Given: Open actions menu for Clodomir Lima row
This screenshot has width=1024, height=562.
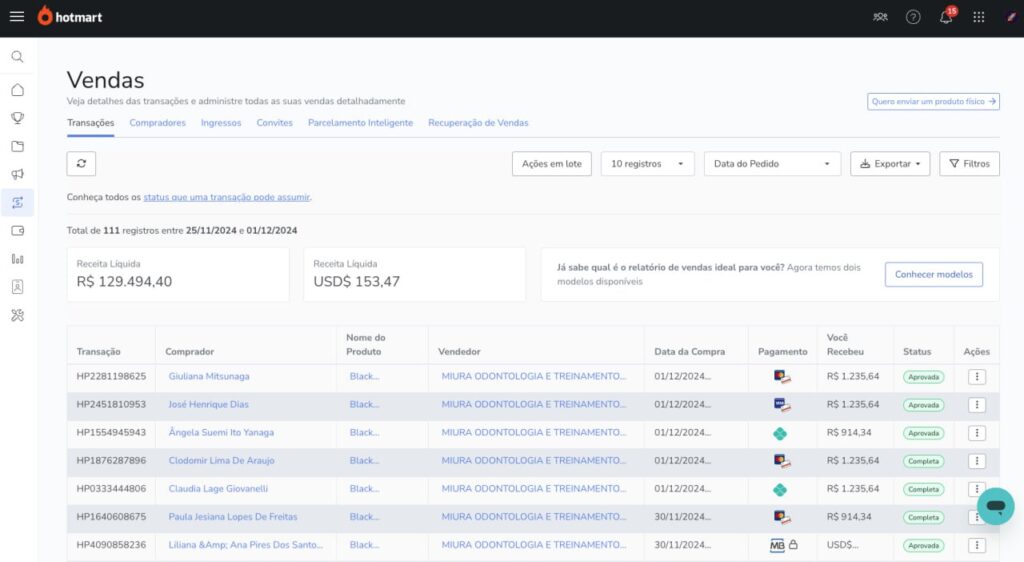Looking at the screenshot, I should pos(976,461).
